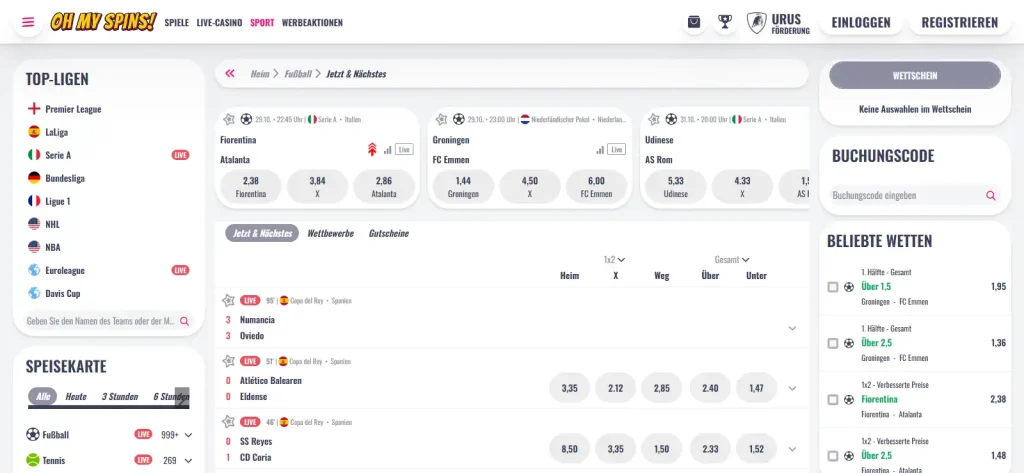The width and height of the screenshot is (1024, 473).
Task: Click the Fußball soccer ball icon in Speisekarte
Action: pyautogui.click(x=33, y=434)
